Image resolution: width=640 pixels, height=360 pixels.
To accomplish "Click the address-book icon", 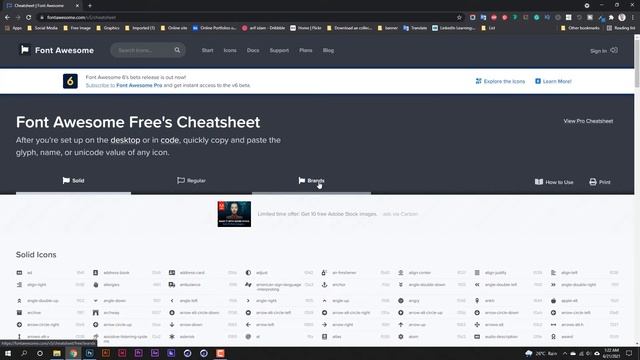I will click(96, 273).
